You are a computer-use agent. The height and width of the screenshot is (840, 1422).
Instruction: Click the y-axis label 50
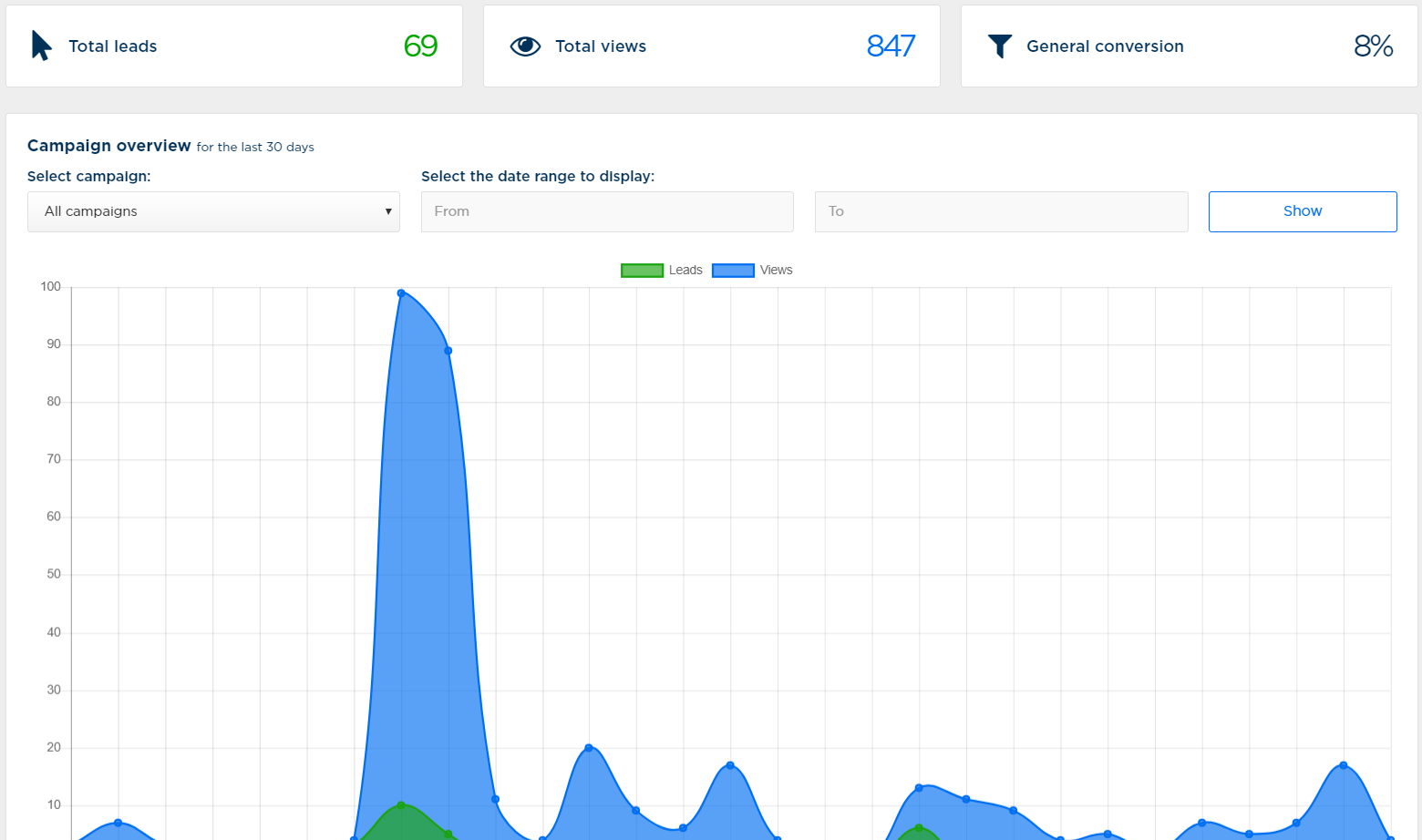click(55, 574)
